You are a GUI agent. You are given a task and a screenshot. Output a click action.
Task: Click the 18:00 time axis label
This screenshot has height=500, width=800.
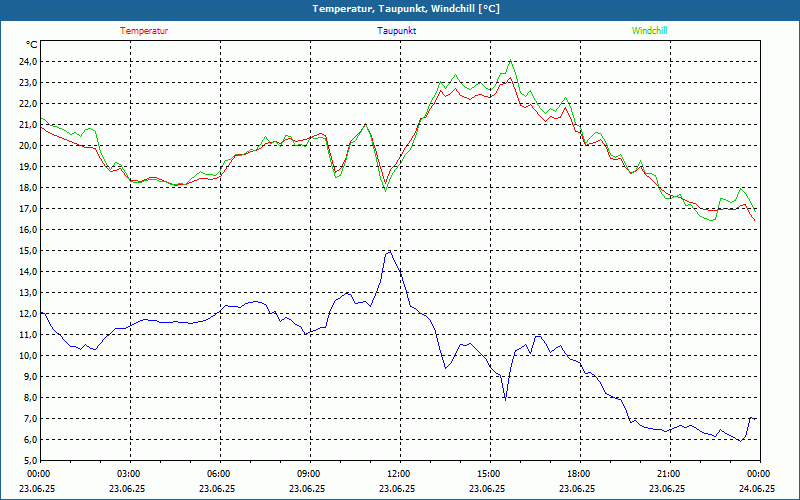tap(580, 474)
